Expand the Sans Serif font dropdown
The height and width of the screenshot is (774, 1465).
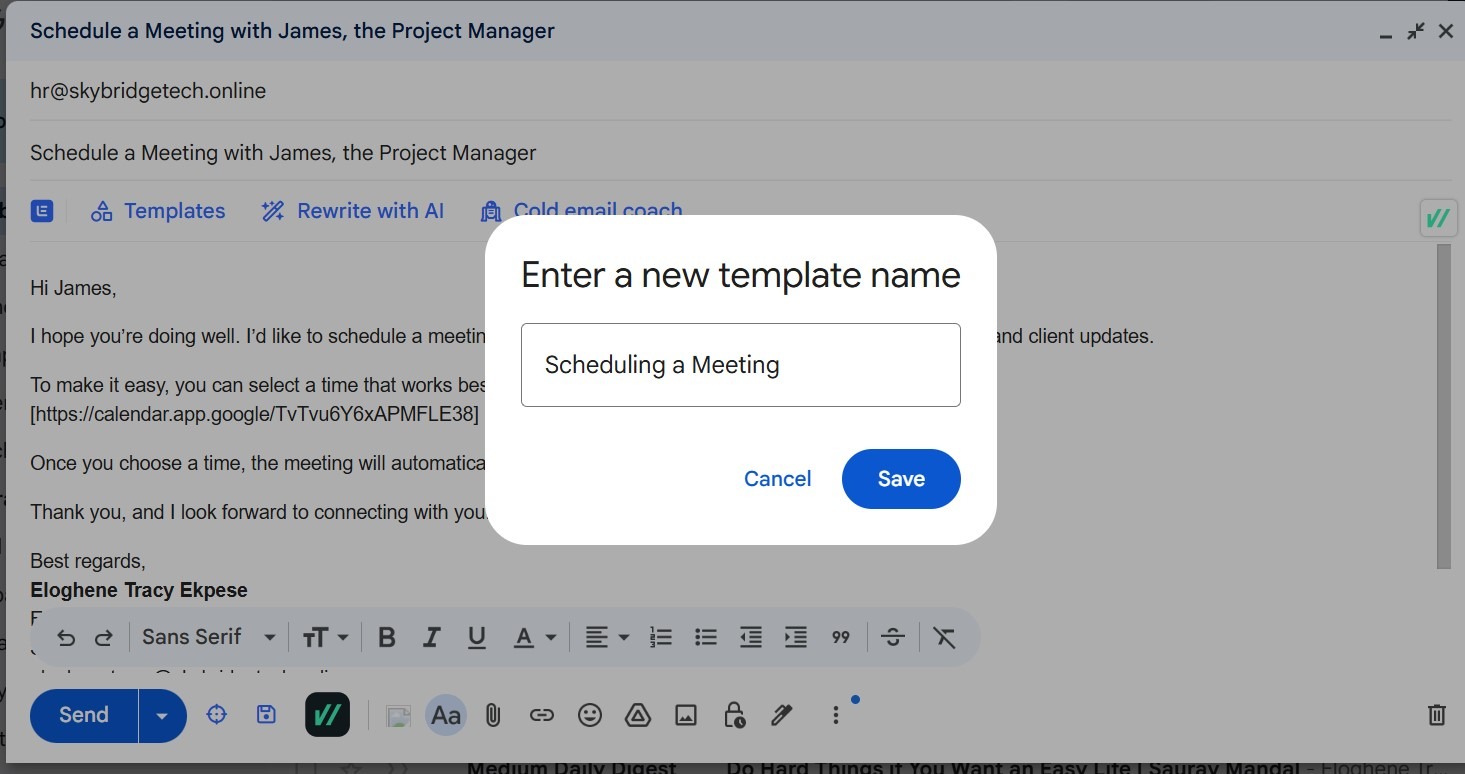coord(208,637)
